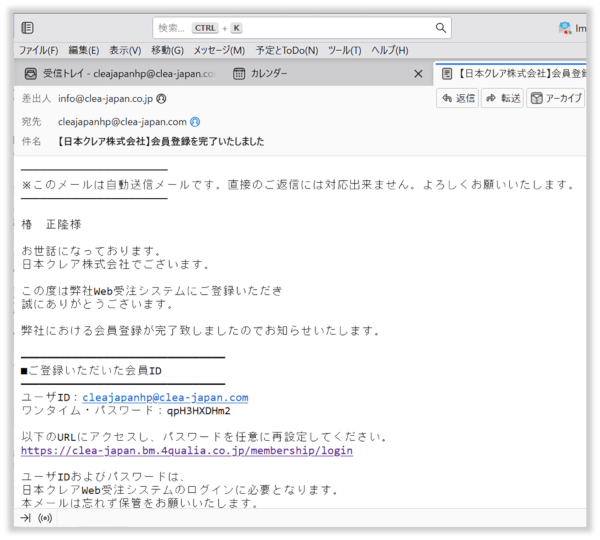This screenshot has height=540, width=600.
Task: Click sender contact icon beside info@clea-japan.co.jp
Action: [161, 99]
